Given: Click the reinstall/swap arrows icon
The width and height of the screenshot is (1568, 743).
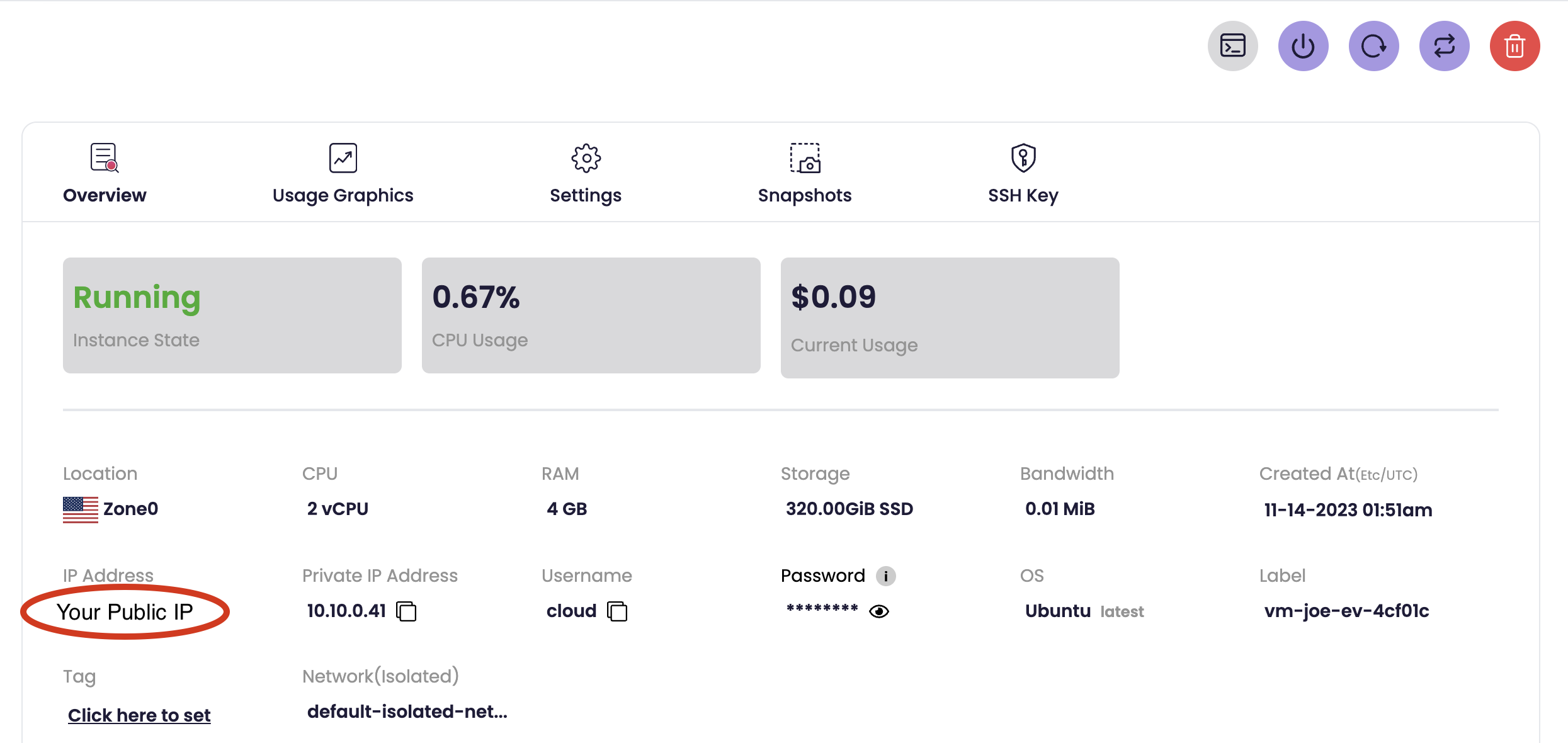Looking at the screenshot, I should [x=1444, y=46].
